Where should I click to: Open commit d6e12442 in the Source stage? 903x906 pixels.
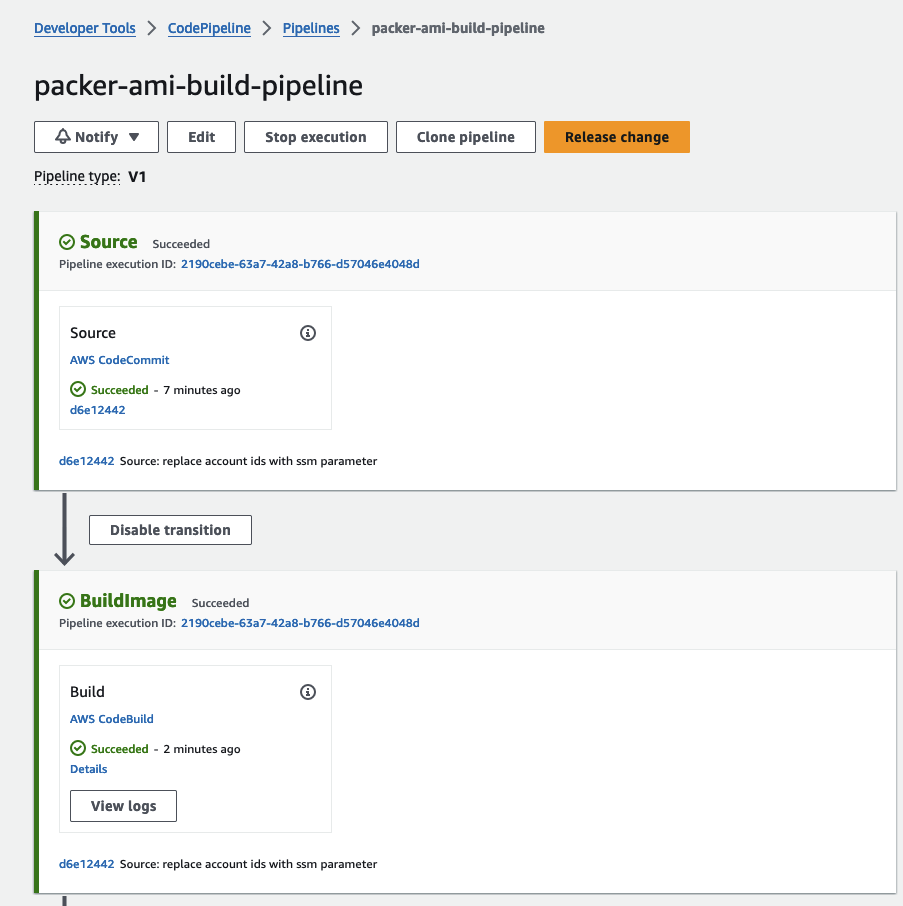(x=97, y=409)
